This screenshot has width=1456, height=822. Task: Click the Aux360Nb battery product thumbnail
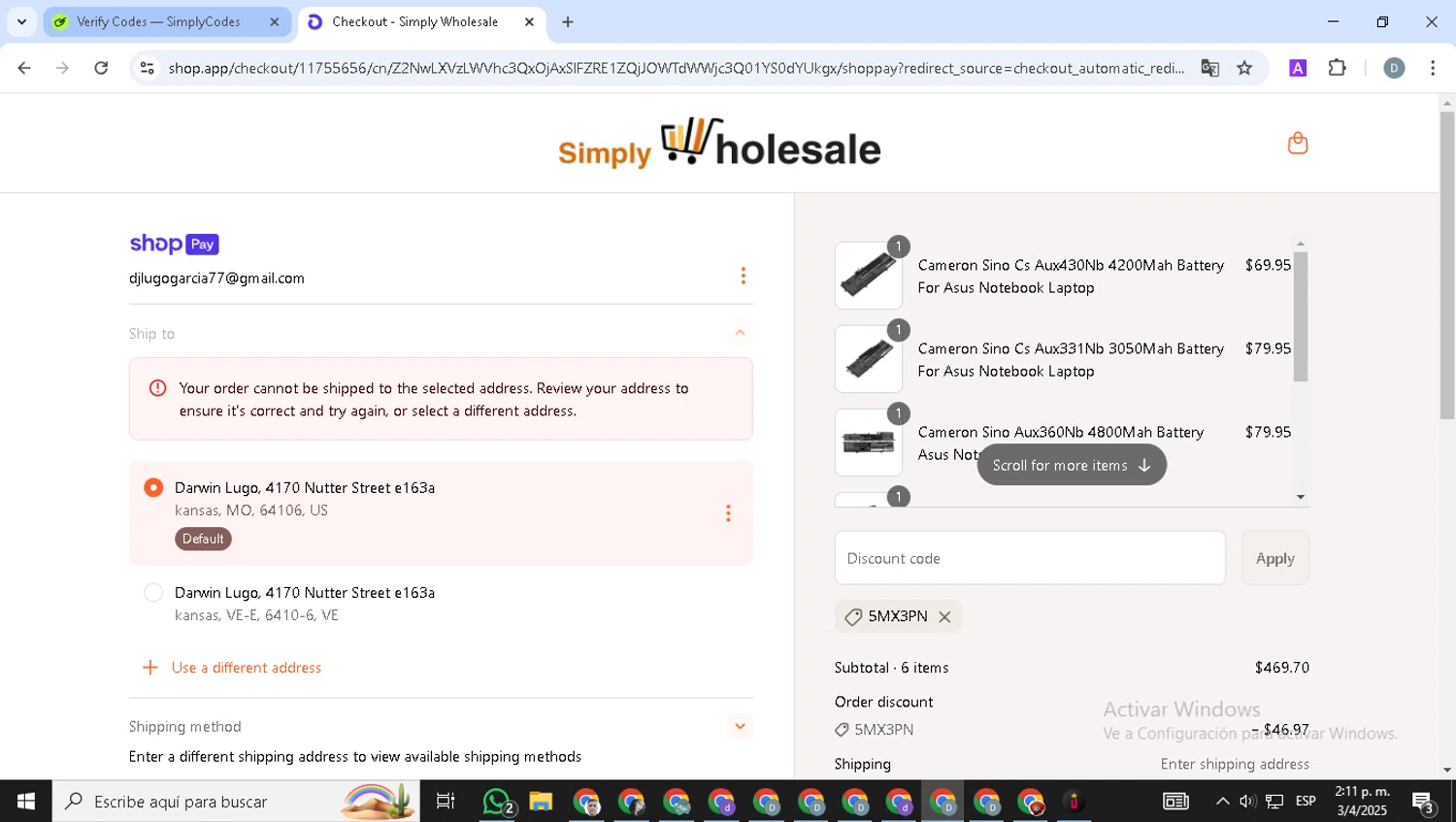tap(869, 443)
